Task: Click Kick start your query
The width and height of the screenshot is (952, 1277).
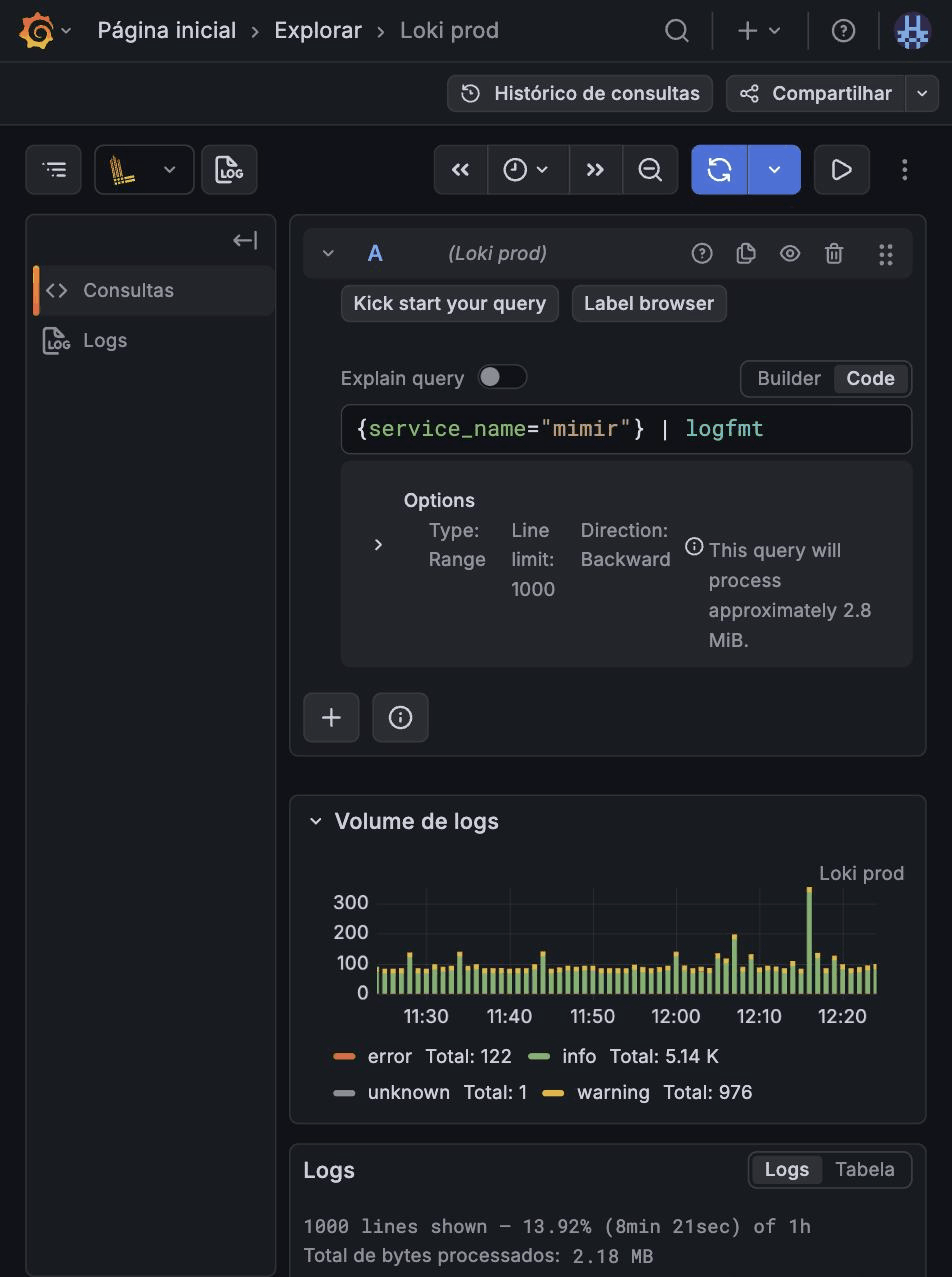Action: [x=450, y=303]
